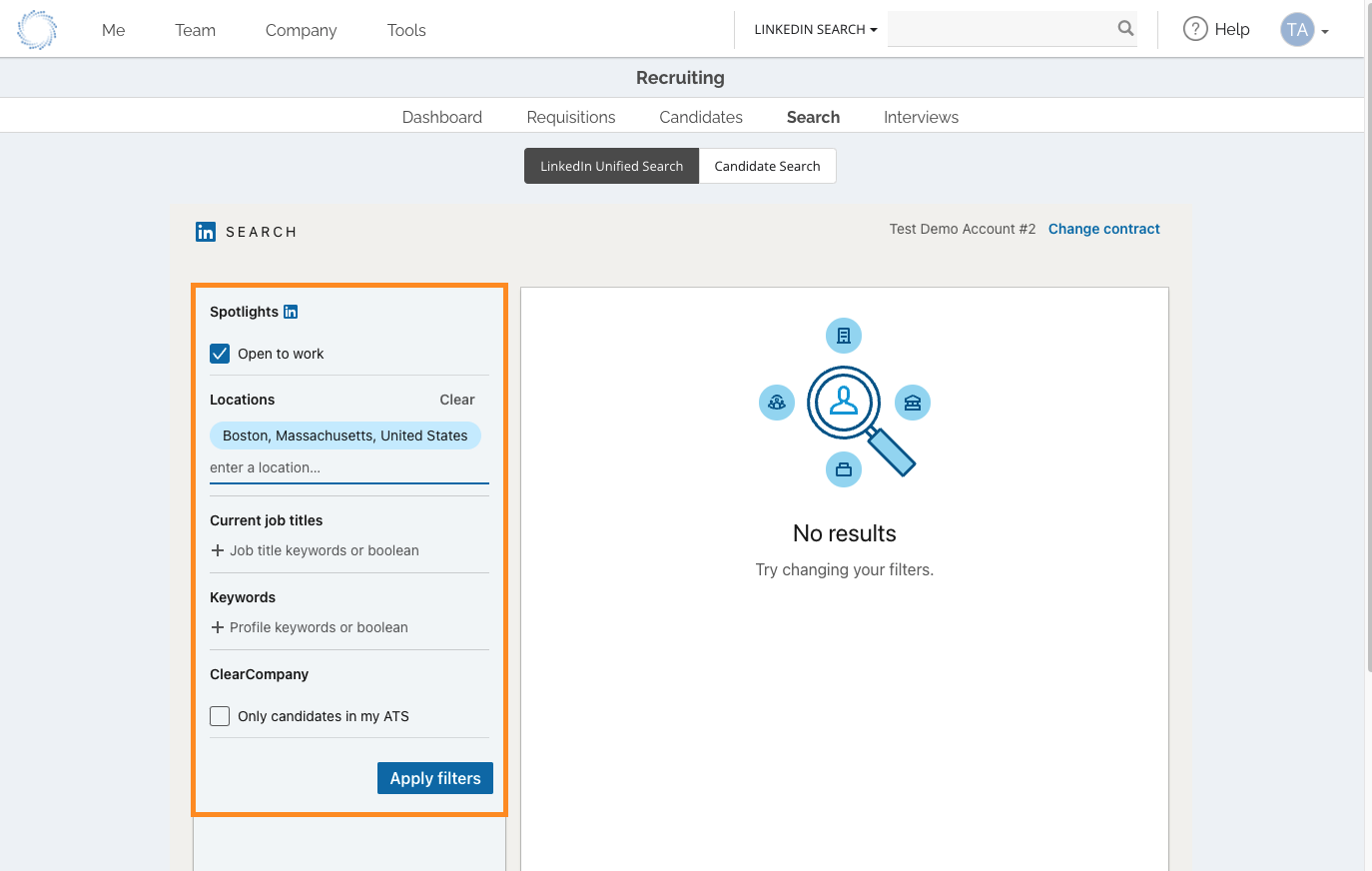Open the Me menu
The height and width of the screenshot is (871, 1372).
114,30
